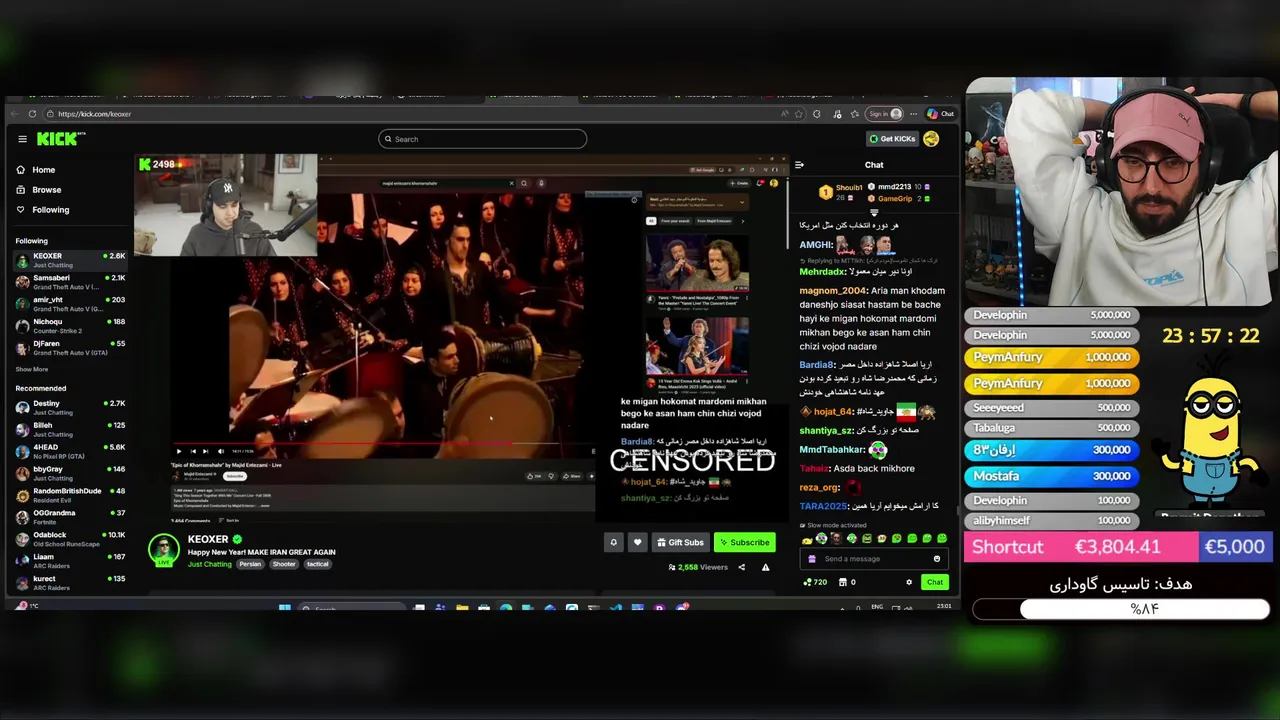Open the channel points shop icon
Viewport: 1280px width, 720px height.
(842, 582)
